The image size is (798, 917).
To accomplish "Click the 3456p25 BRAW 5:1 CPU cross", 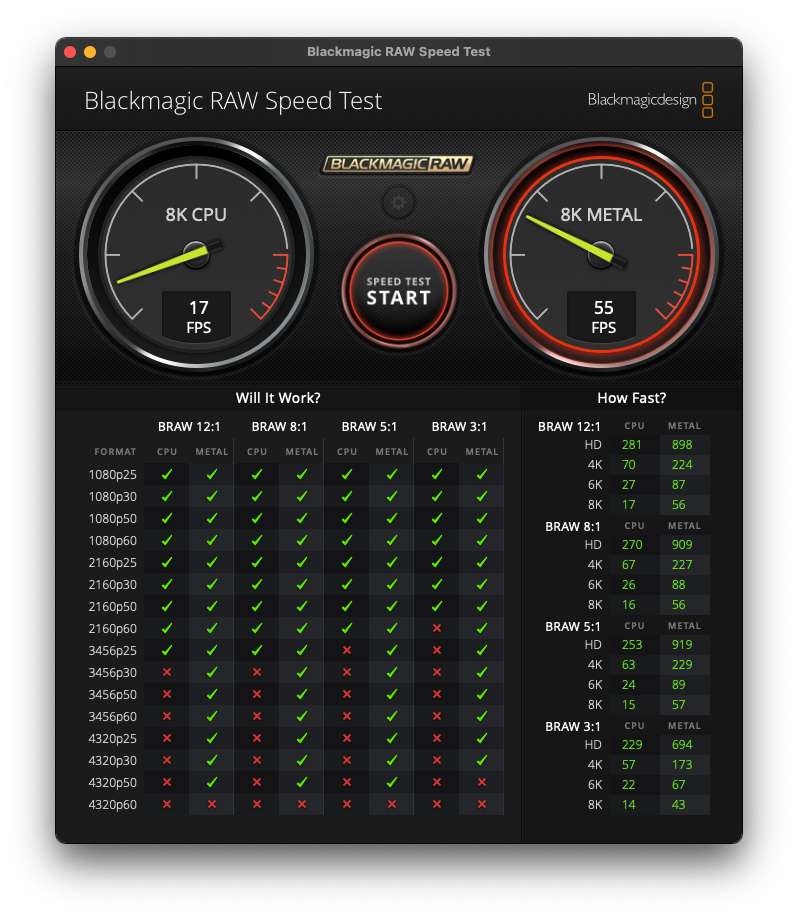I will 347,650.
